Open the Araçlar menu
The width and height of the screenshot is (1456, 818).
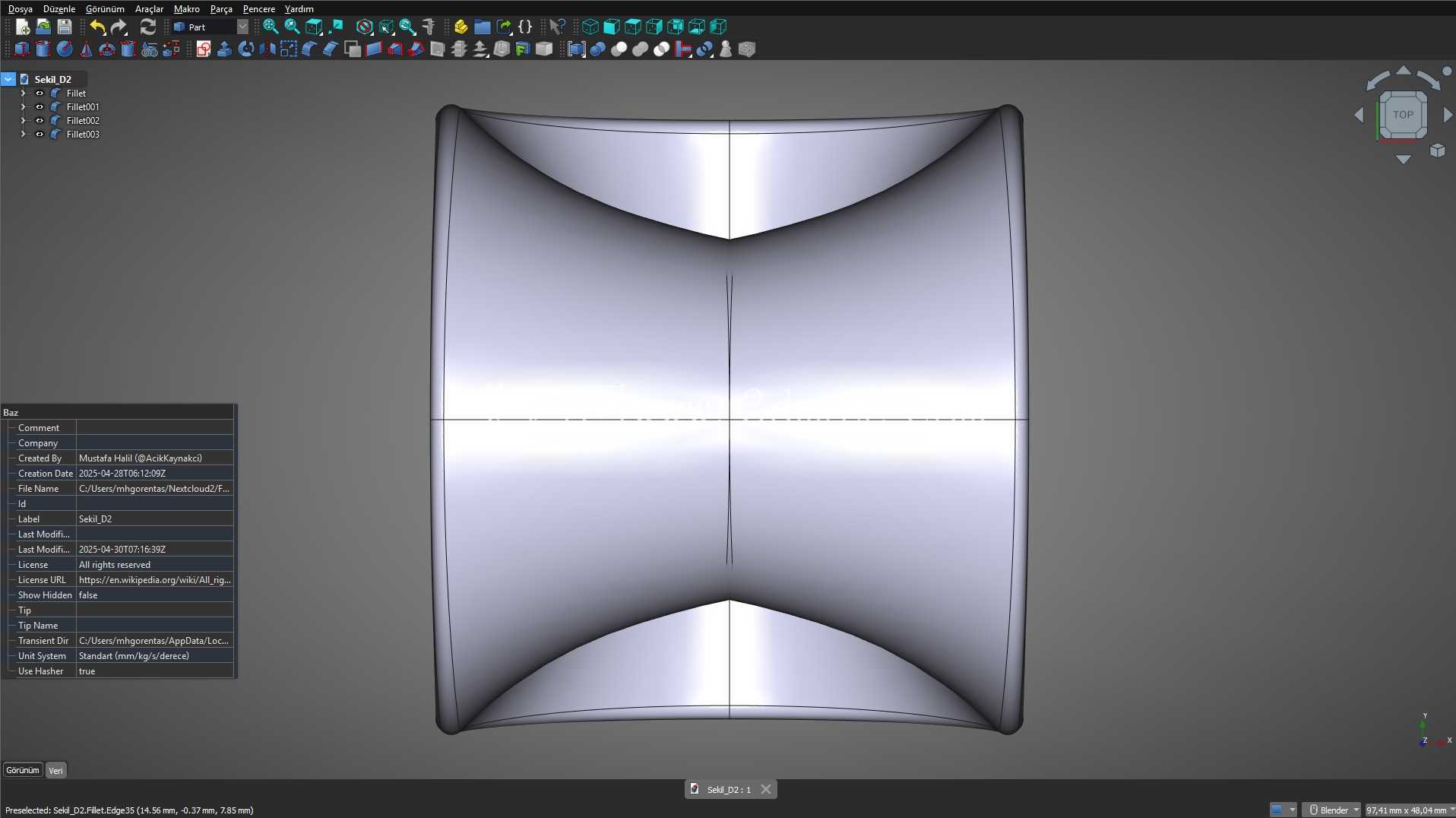pos(149,9)
